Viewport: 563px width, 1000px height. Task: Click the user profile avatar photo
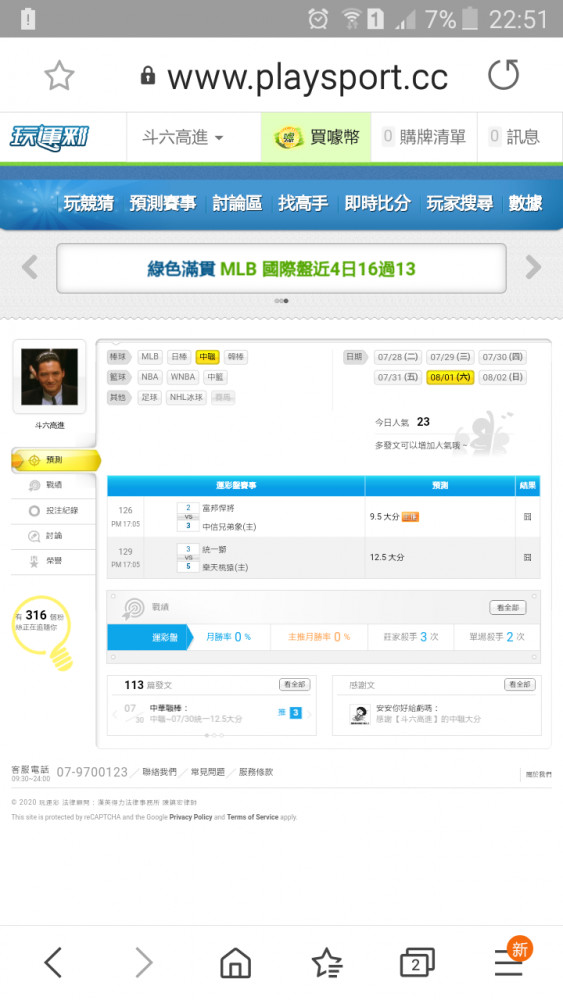(50, 376)
